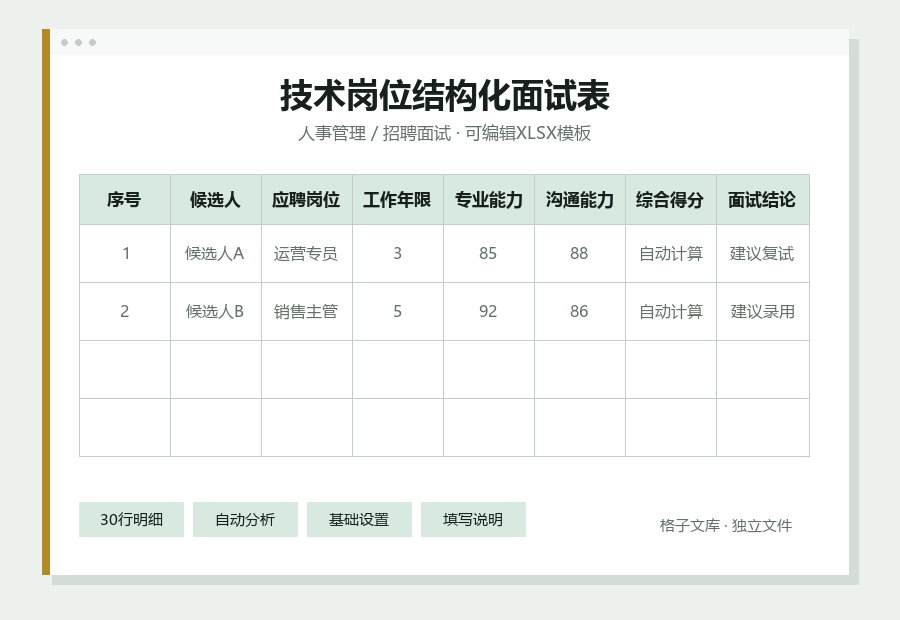Viewport: 900px width, 620px height.
Task: Click the 30行明细 tag button
Action: pyautogui.click(x=131, y=520)
